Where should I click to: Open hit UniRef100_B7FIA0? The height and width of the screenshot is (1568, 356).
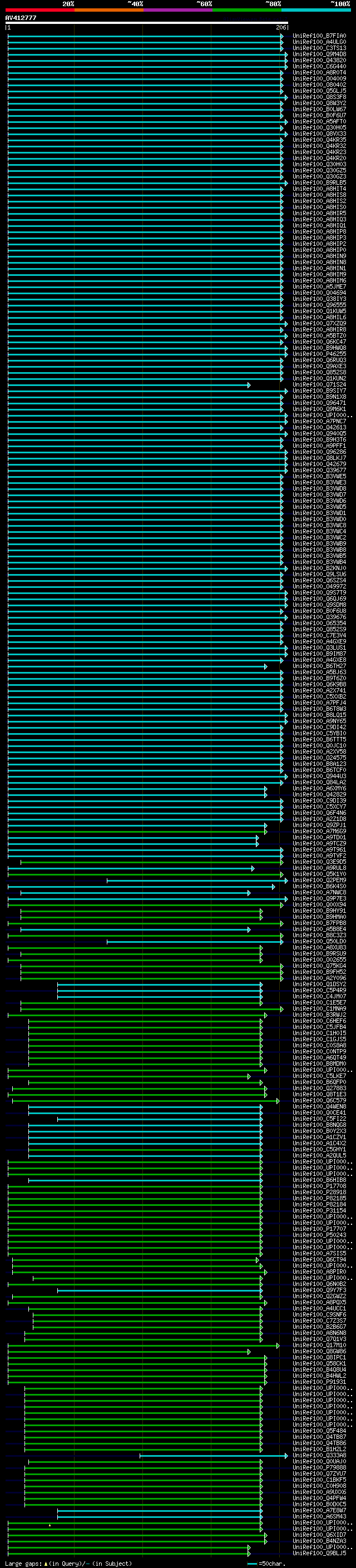(319, 36)
